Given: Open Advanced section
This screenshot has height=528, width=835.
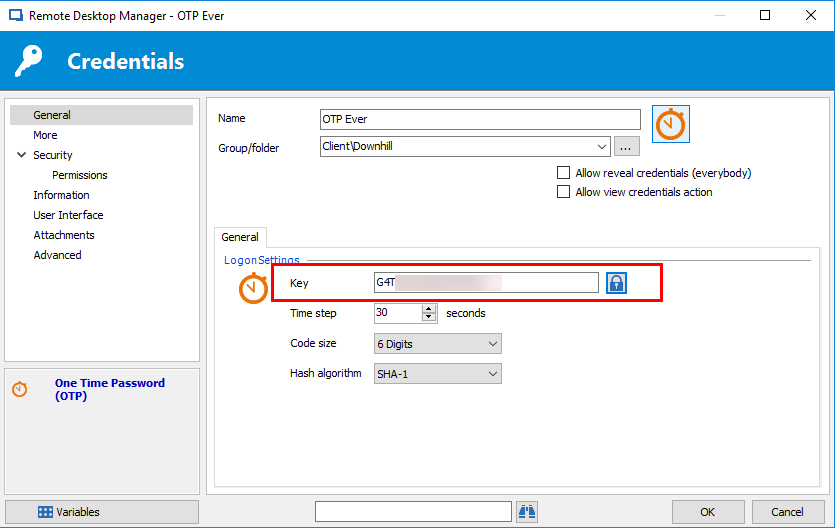Looking at the screenshot, I should click(58, 255).
